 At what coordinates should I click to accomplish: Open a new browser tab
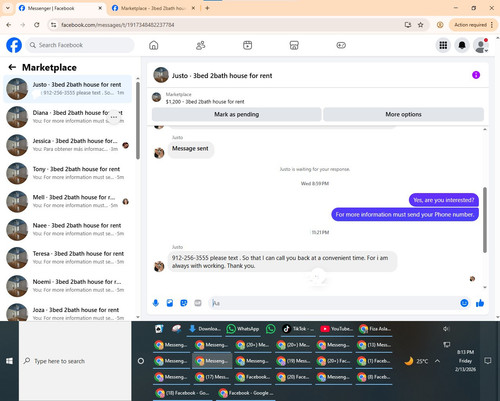[207, 8]
